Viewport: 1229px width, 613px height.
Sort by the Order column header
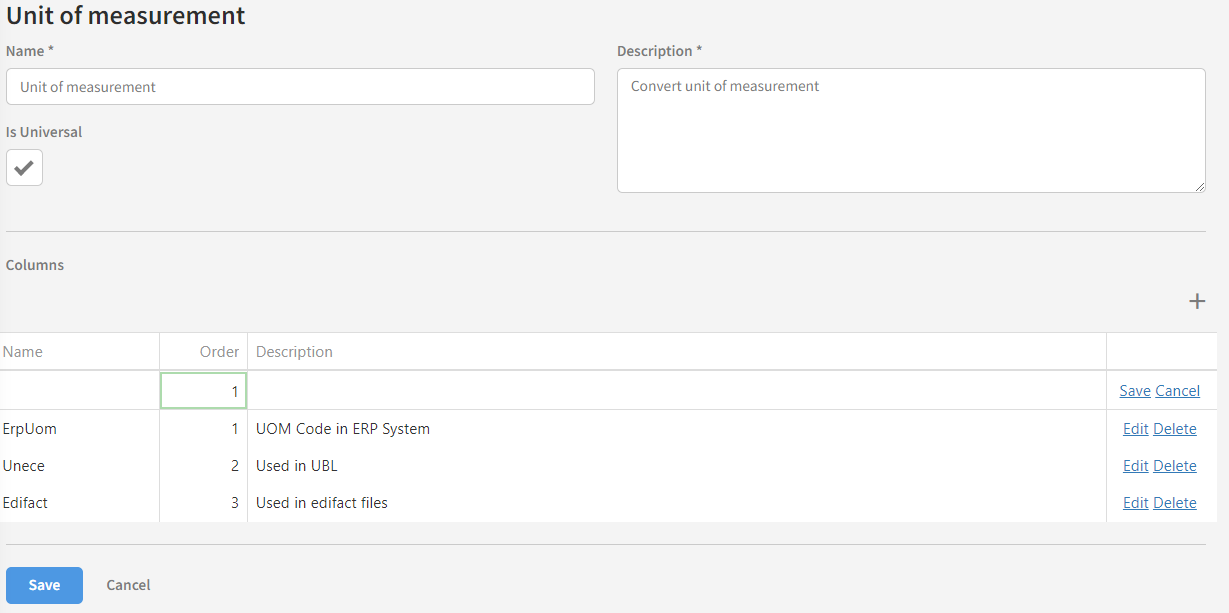219,352
